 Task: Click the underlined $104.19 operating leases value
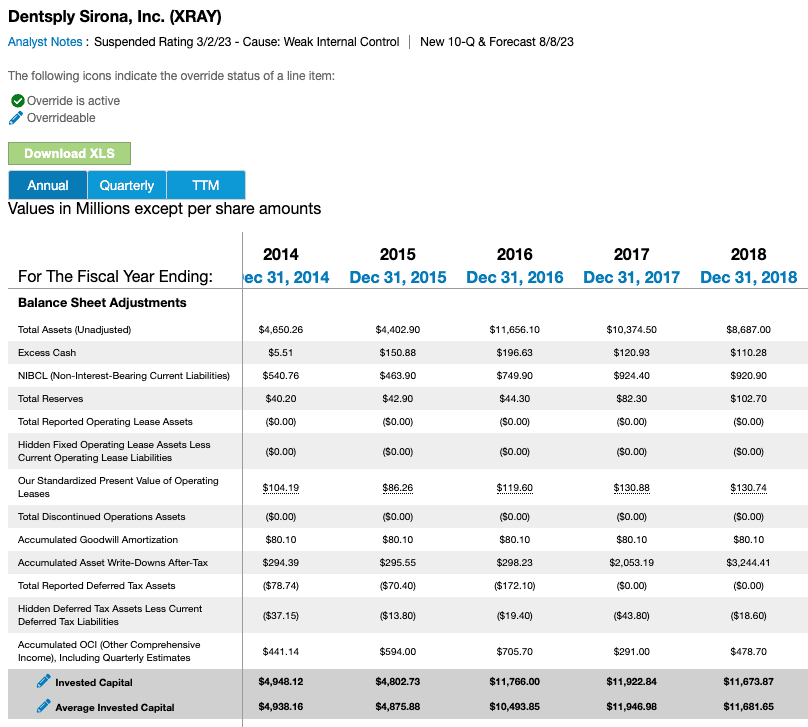click(x=281, y=487)
